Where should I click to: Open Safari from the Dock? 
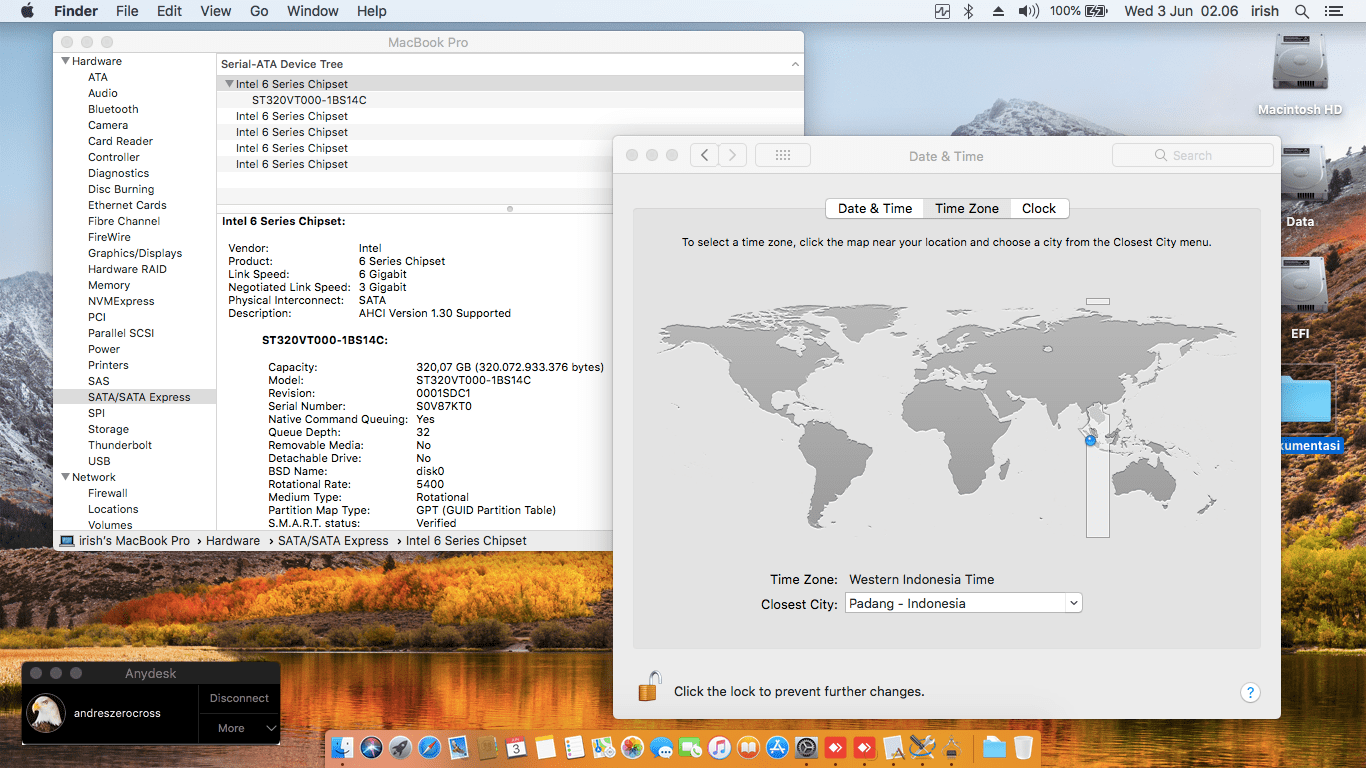pos(429,747)
